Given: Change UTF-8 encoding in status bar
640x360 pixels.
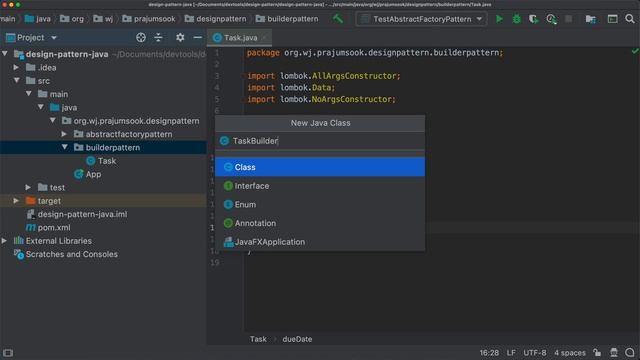Looking at the screenshot, I should (x=534, y=353).
